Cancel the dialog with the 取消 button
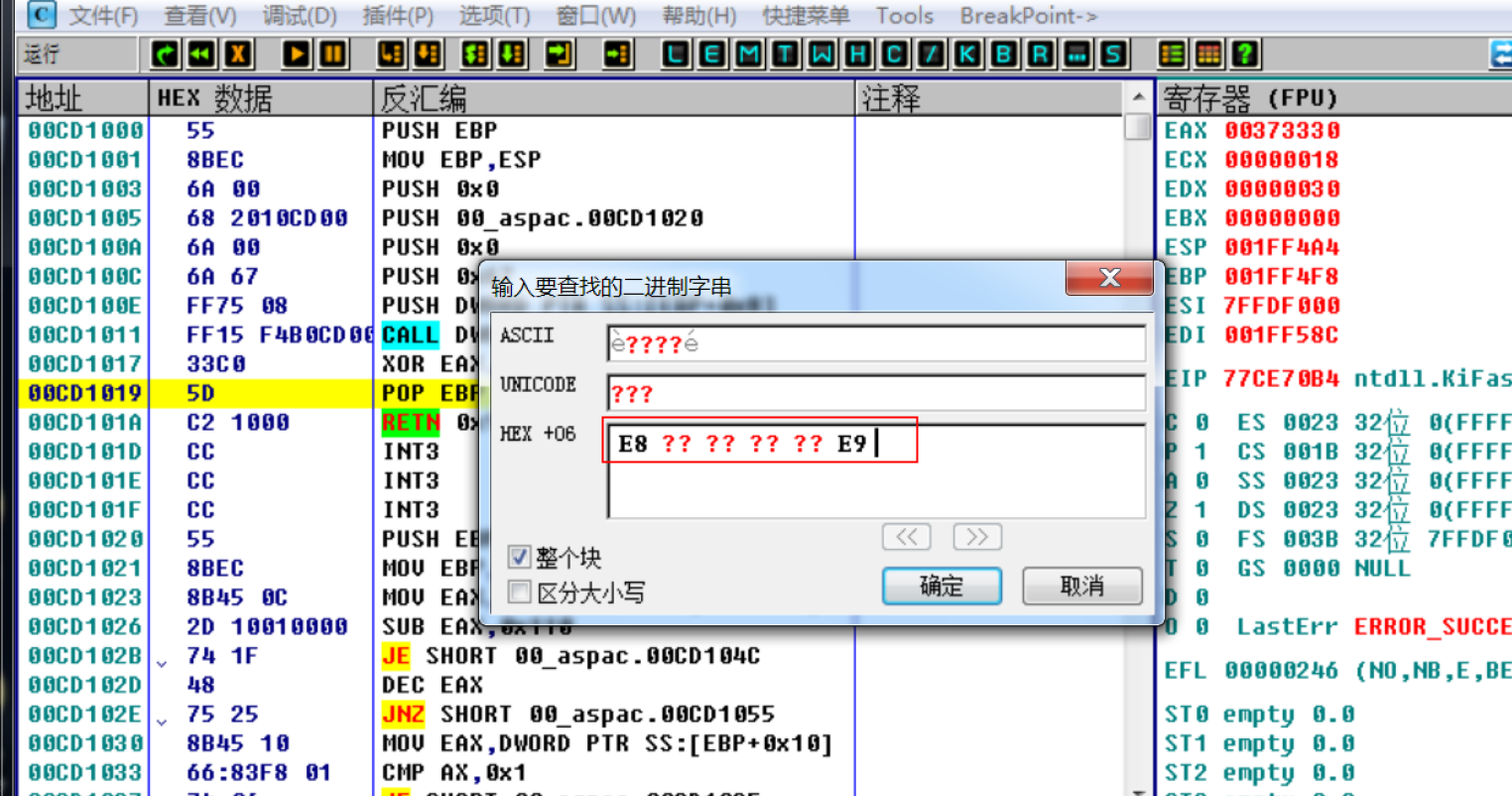1512x796 pixels. [x=1080, y=586]
